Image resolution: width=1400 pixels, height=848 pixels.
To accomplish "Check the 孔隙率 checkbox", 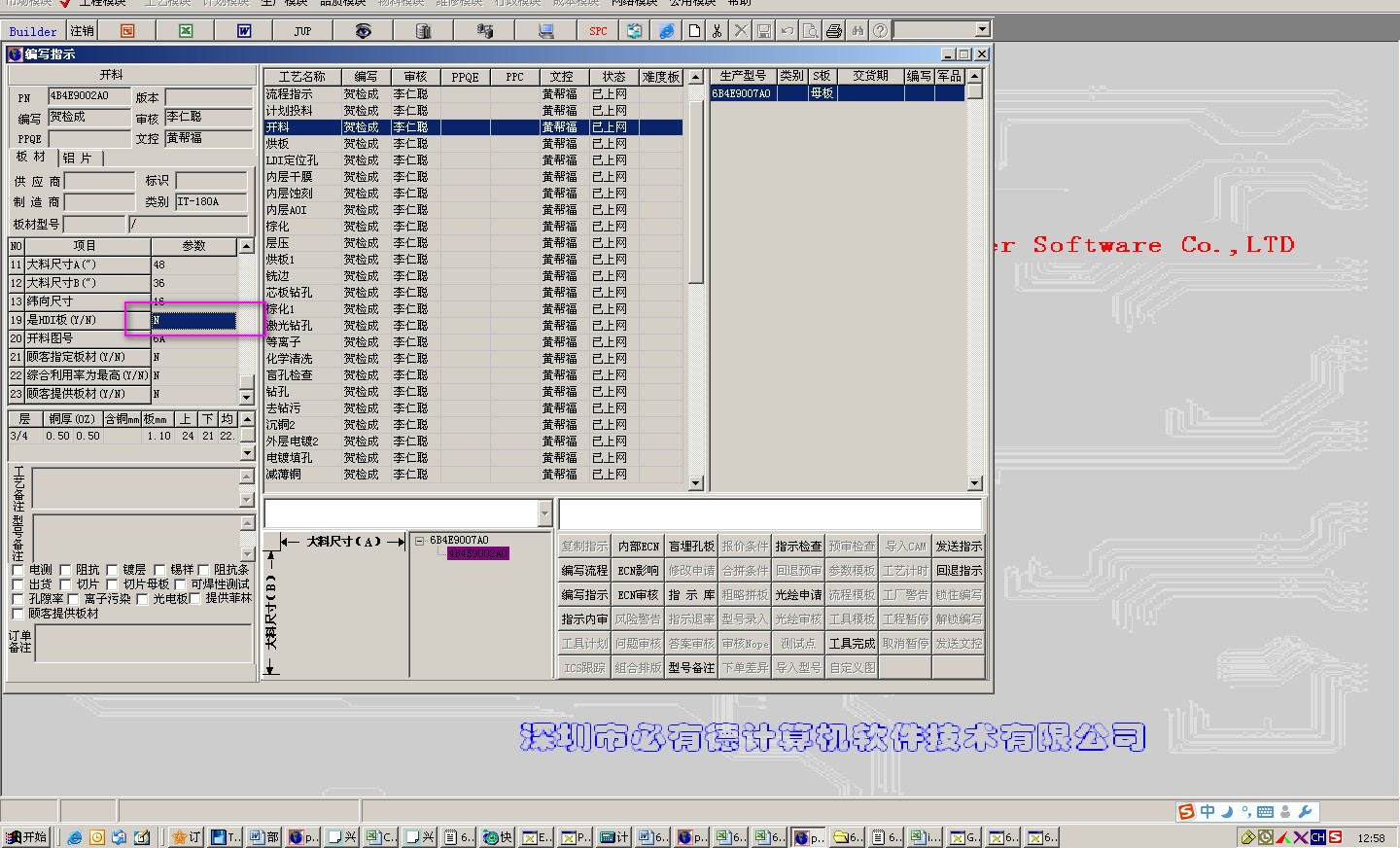I will [x=17, y=599].
